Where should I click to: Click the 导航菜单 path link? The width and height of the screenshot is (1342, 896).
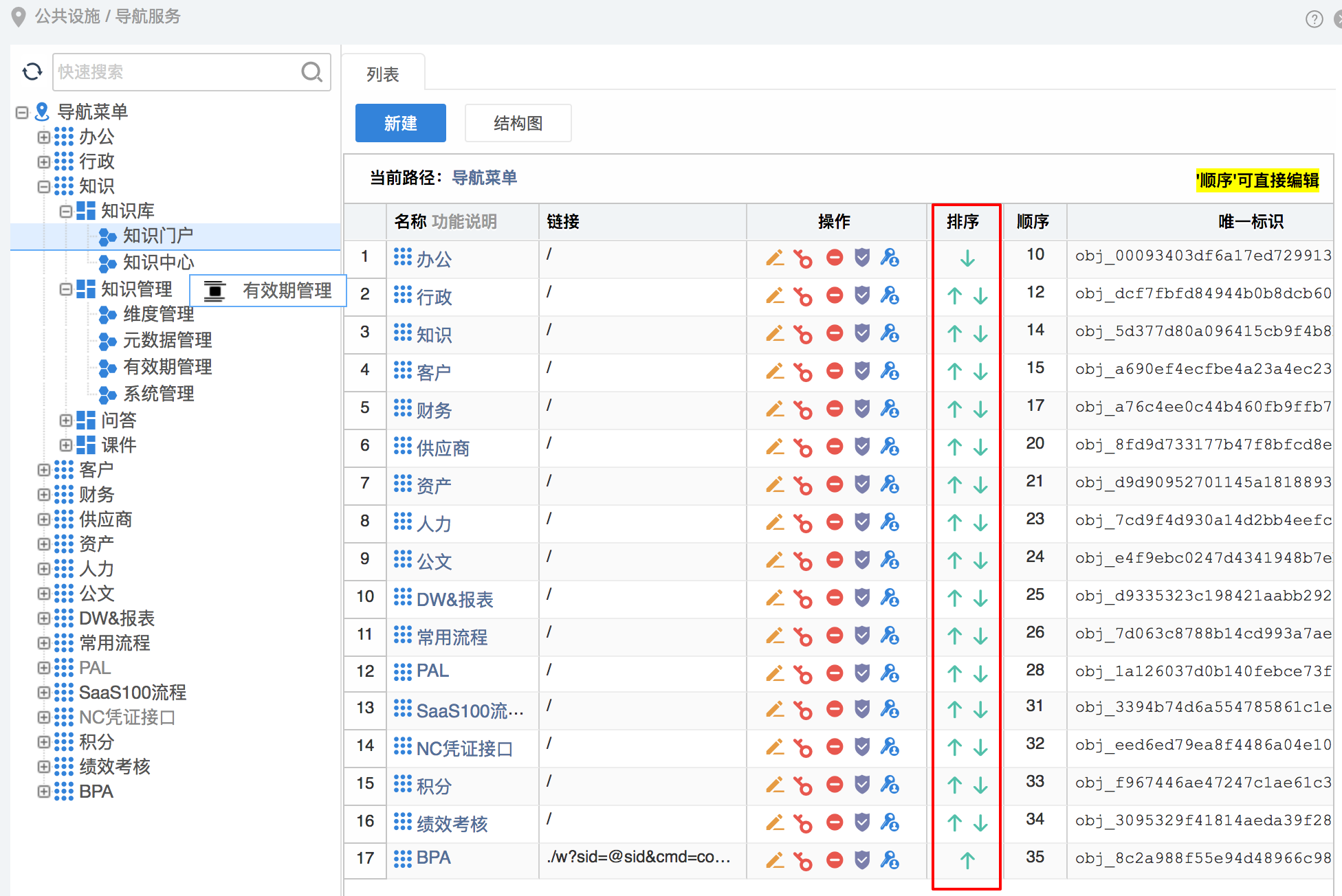(x=484, y=178)
